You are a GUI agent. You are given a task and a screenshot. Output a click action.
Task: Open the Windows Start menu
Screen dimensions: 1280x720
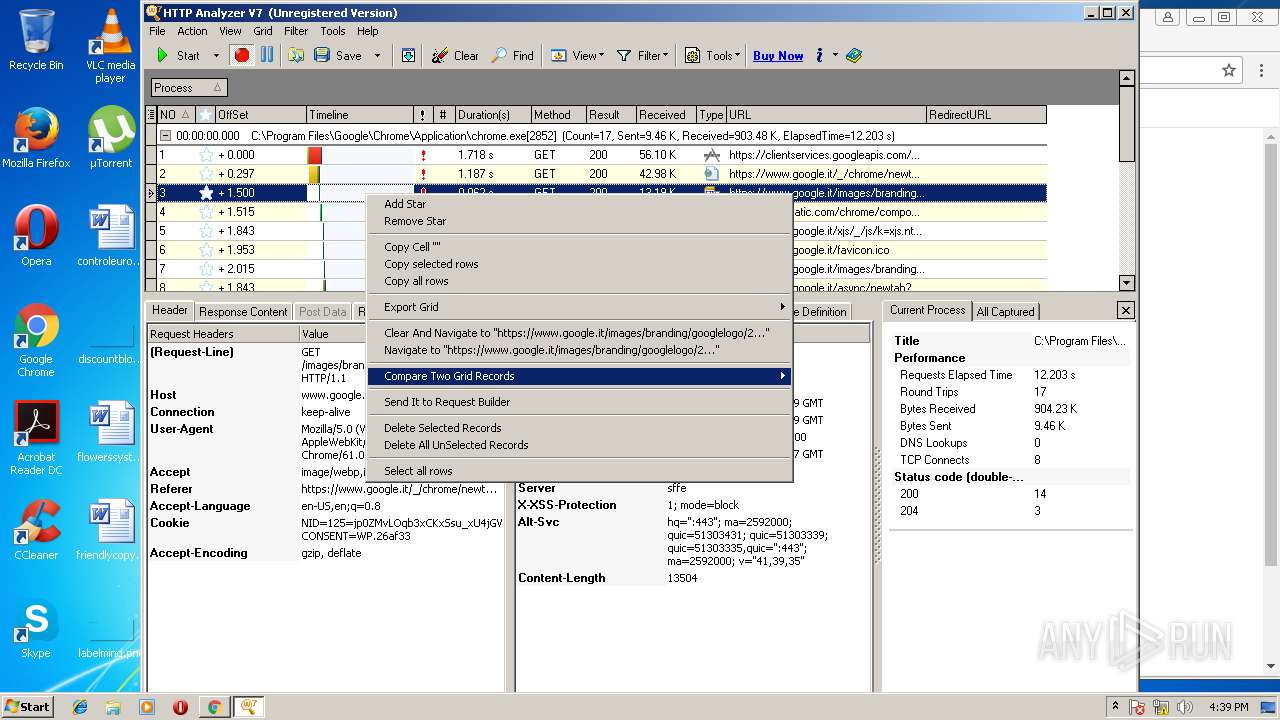pos(28,707)
